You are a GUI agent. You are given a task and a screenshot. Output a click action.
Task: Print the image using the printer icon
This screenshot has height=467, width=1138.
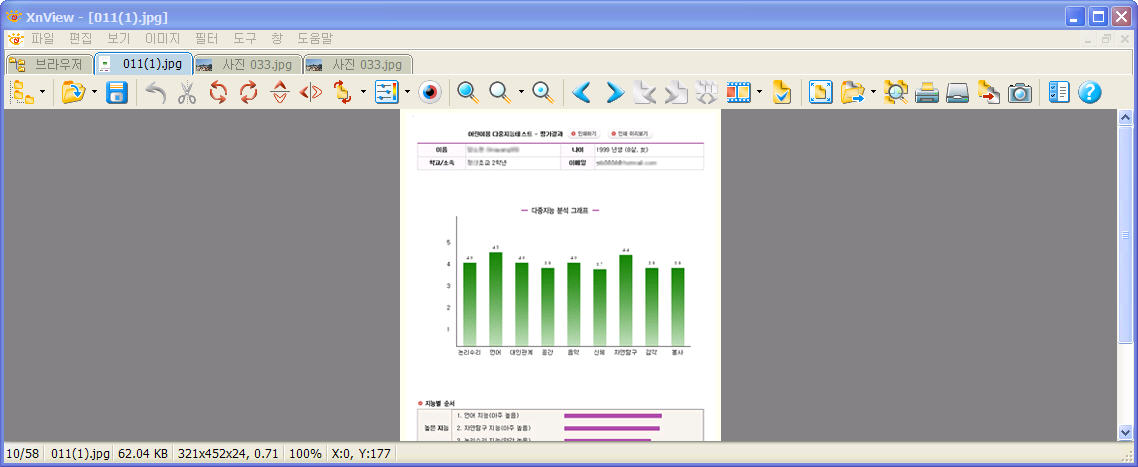point(927,93)
